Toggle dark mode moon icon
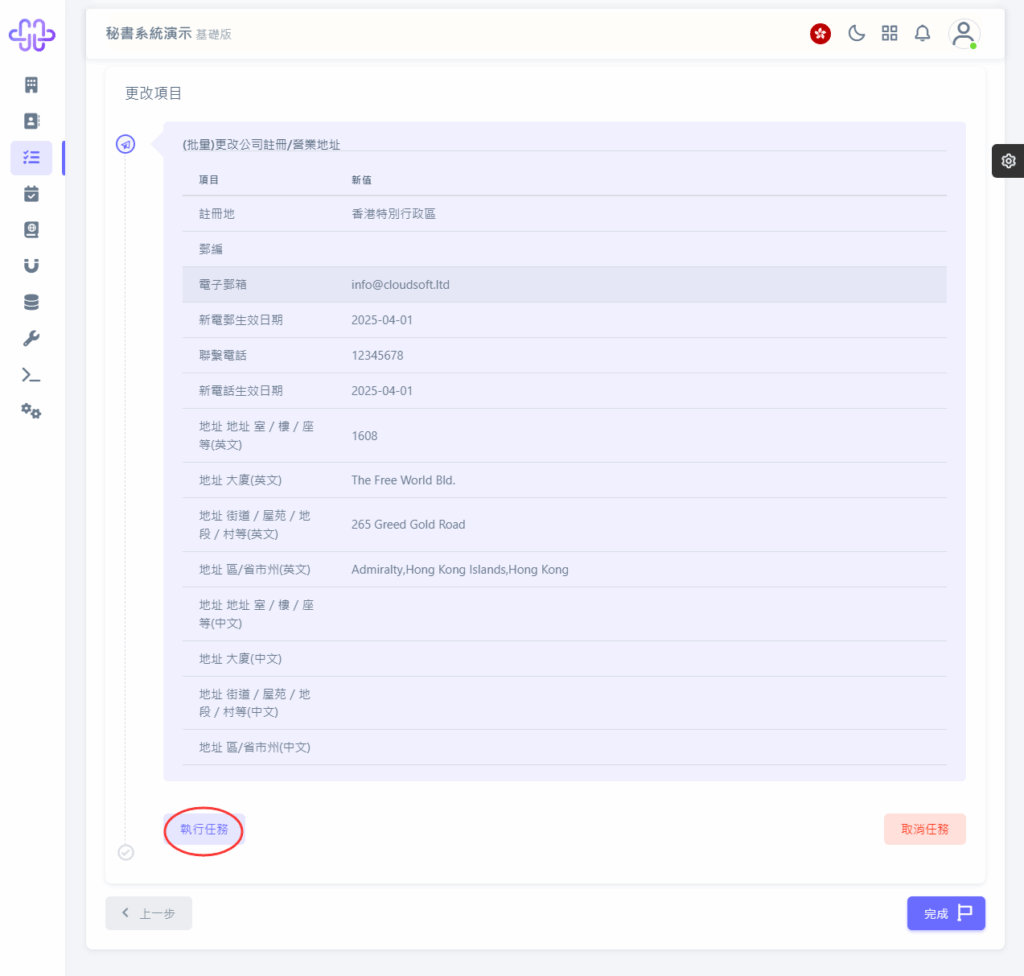Viewport: 1024px width, 976px height. [856, 33]
